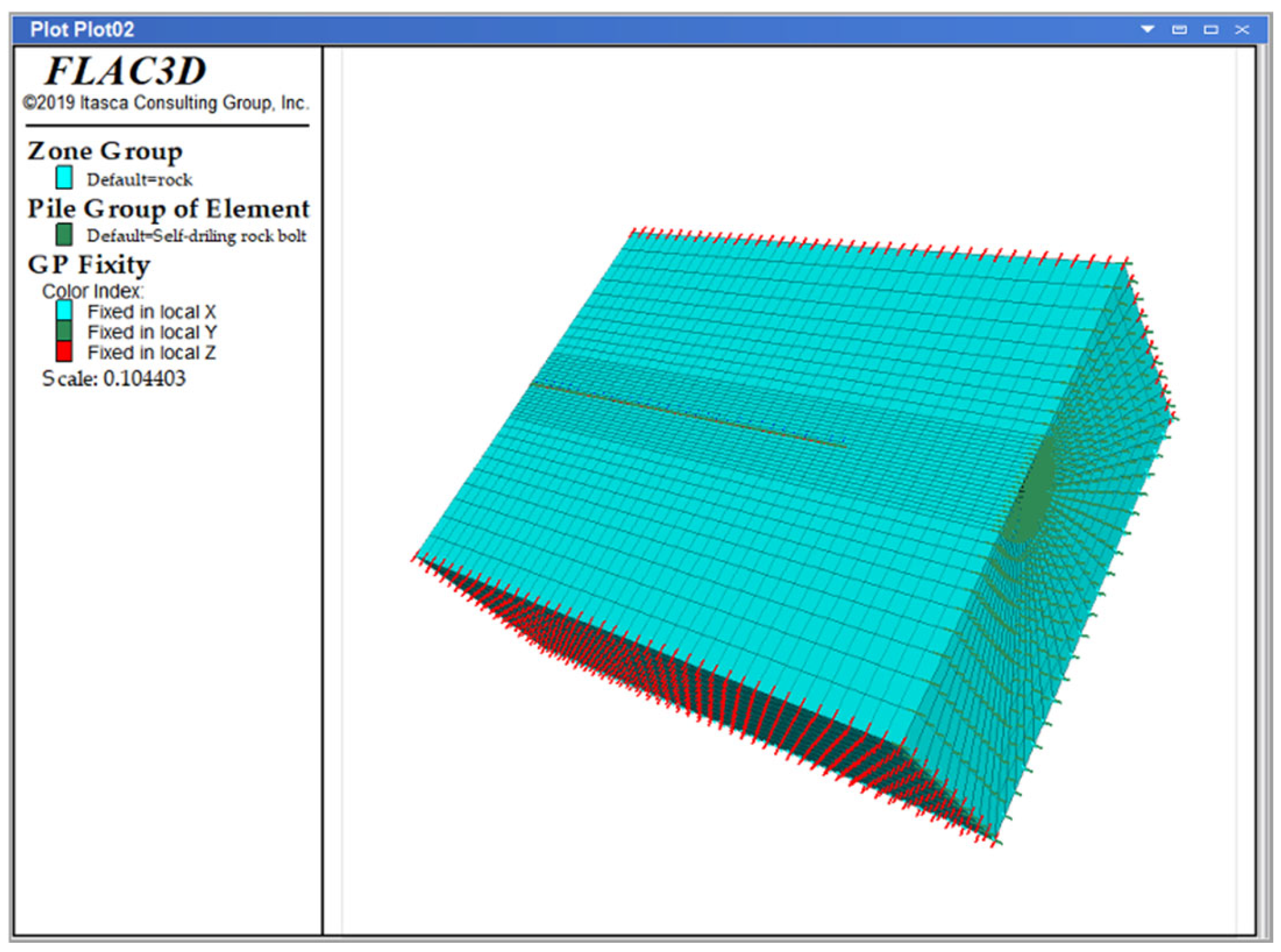Image resolution: width=1281 pixels, height=952 pixels.
Task: Click the Scale: 0.104403 legend text
Action: (x=114, y=378)
